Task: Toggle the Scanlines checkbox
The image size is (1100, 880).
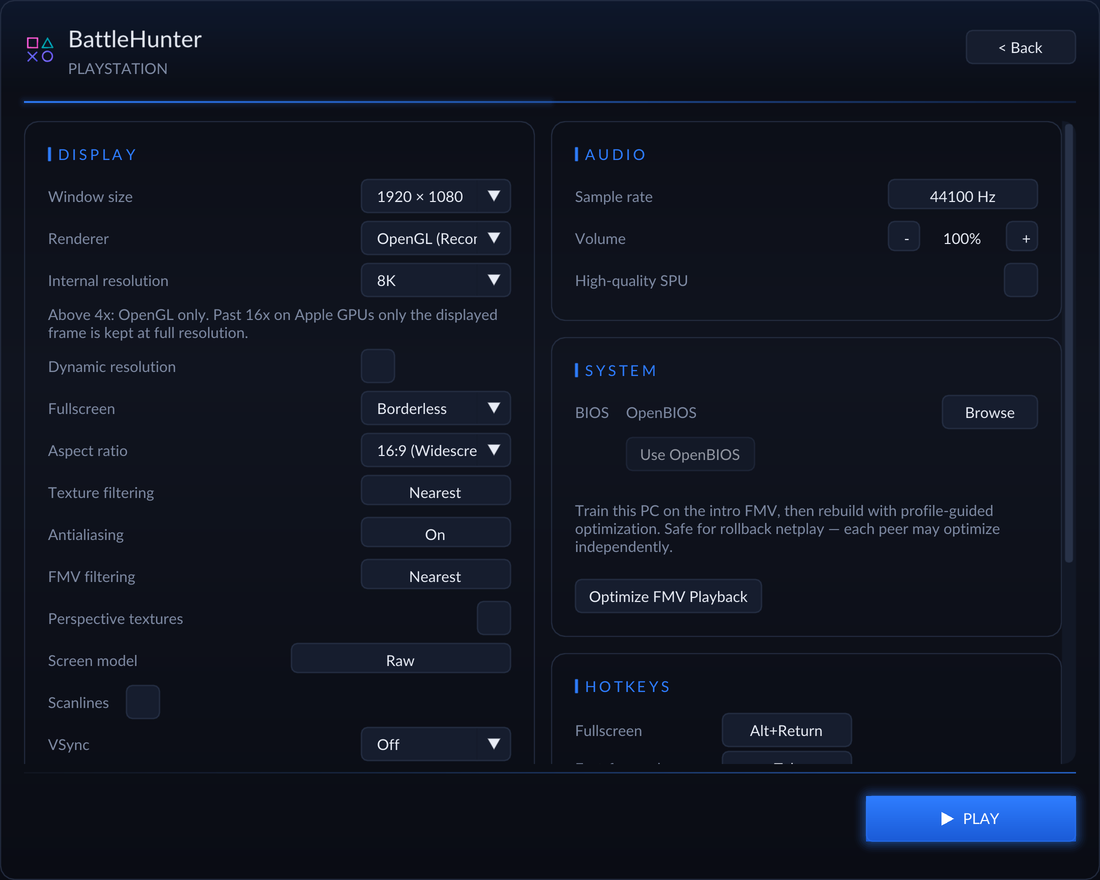Action: point(143,702)
